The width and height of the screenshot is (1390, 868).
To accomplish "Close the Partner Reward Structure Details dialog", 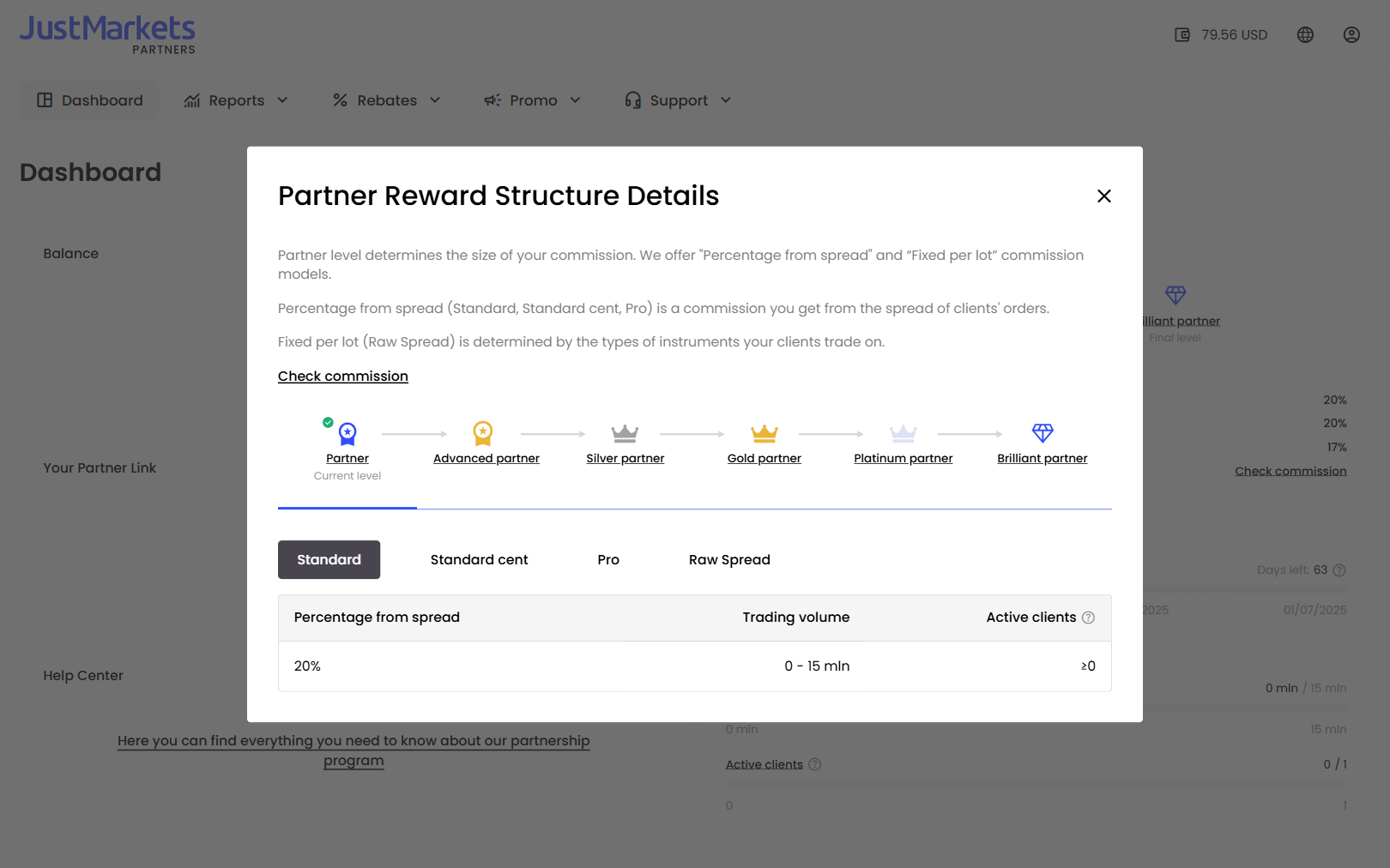I will click(1104, 196).
